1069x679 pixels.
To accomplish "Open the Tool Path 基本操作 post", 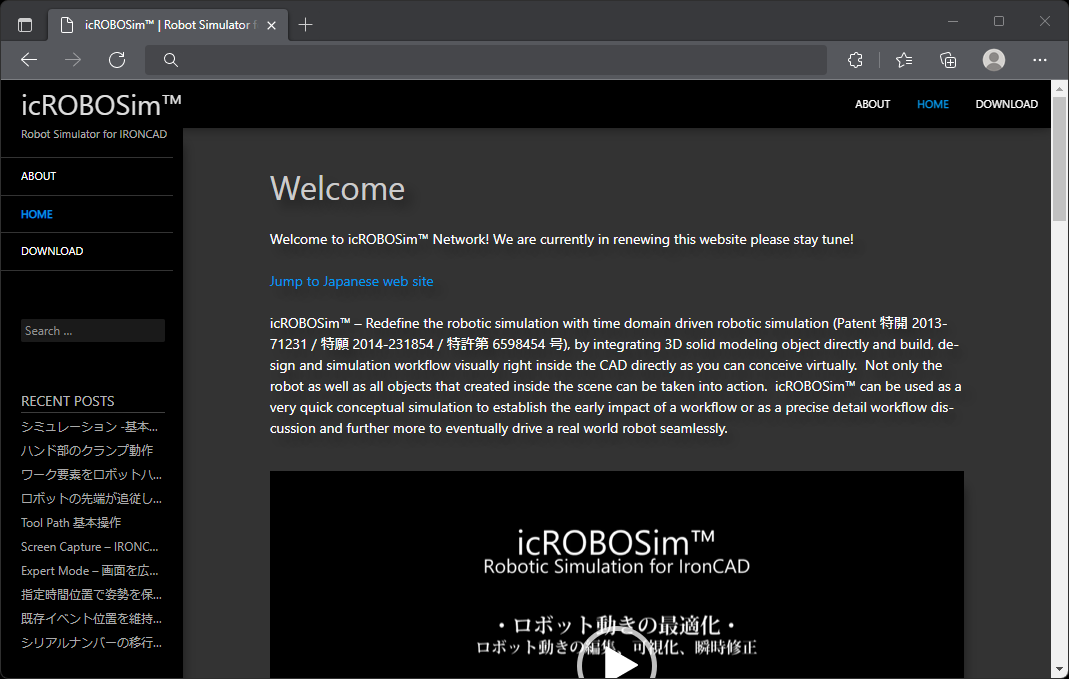I will (69, 522).
